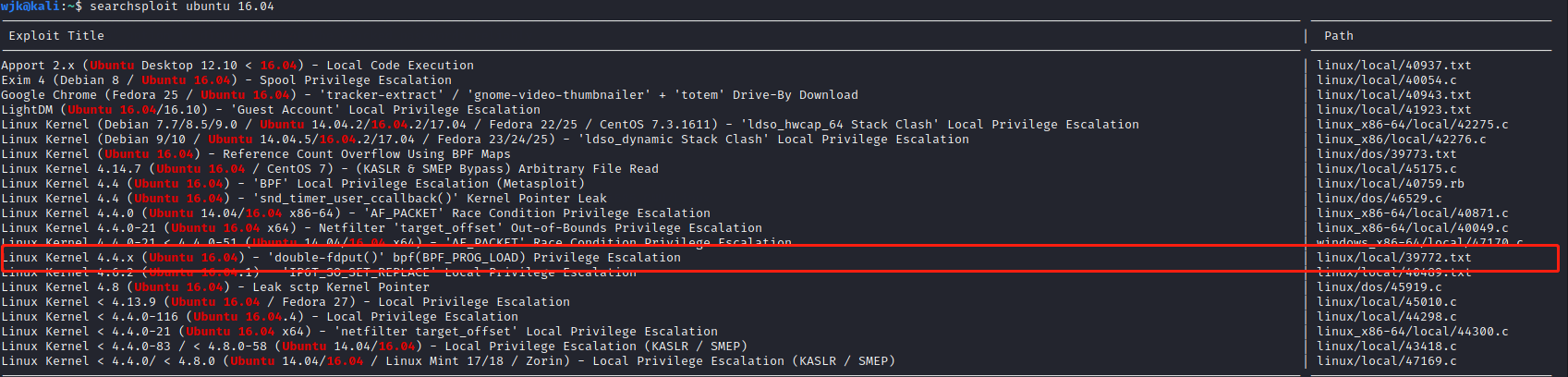Click the 'searchsploit ubuntu 16.04' command text

[182, 6]
